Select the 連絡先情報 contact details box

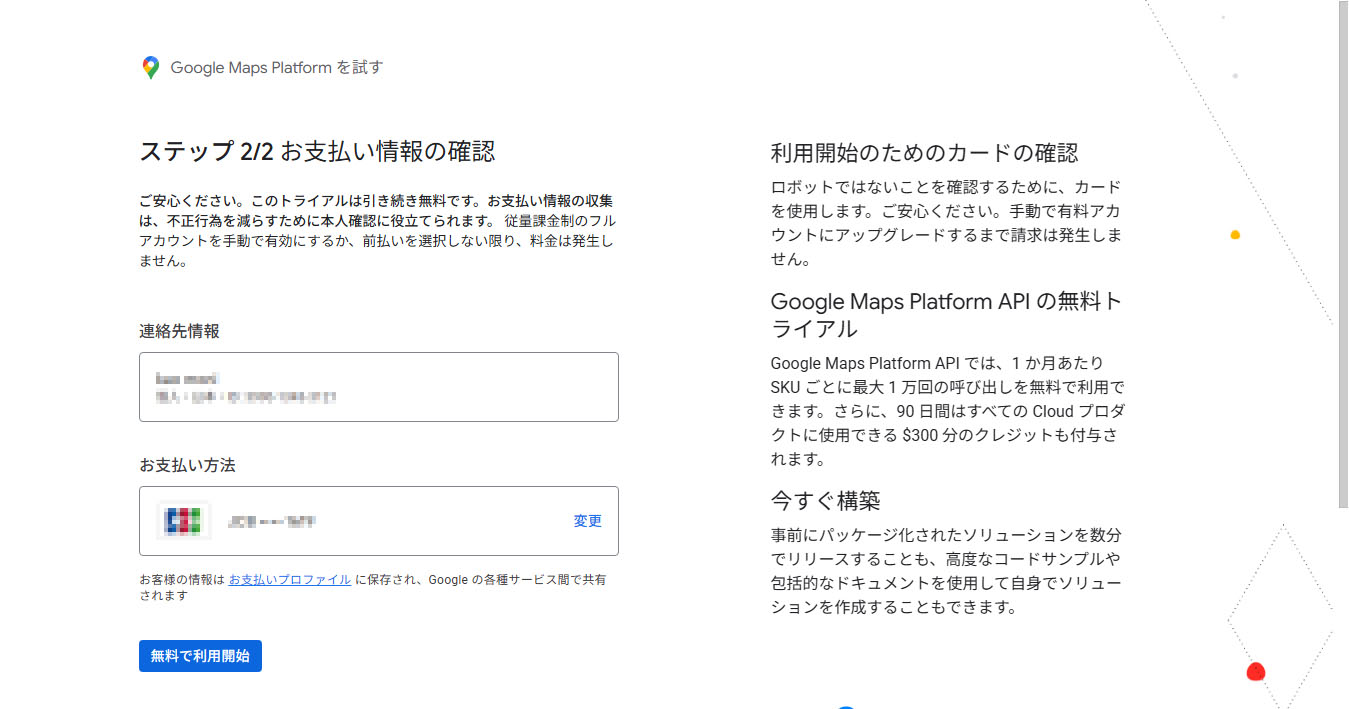(378, 387)
